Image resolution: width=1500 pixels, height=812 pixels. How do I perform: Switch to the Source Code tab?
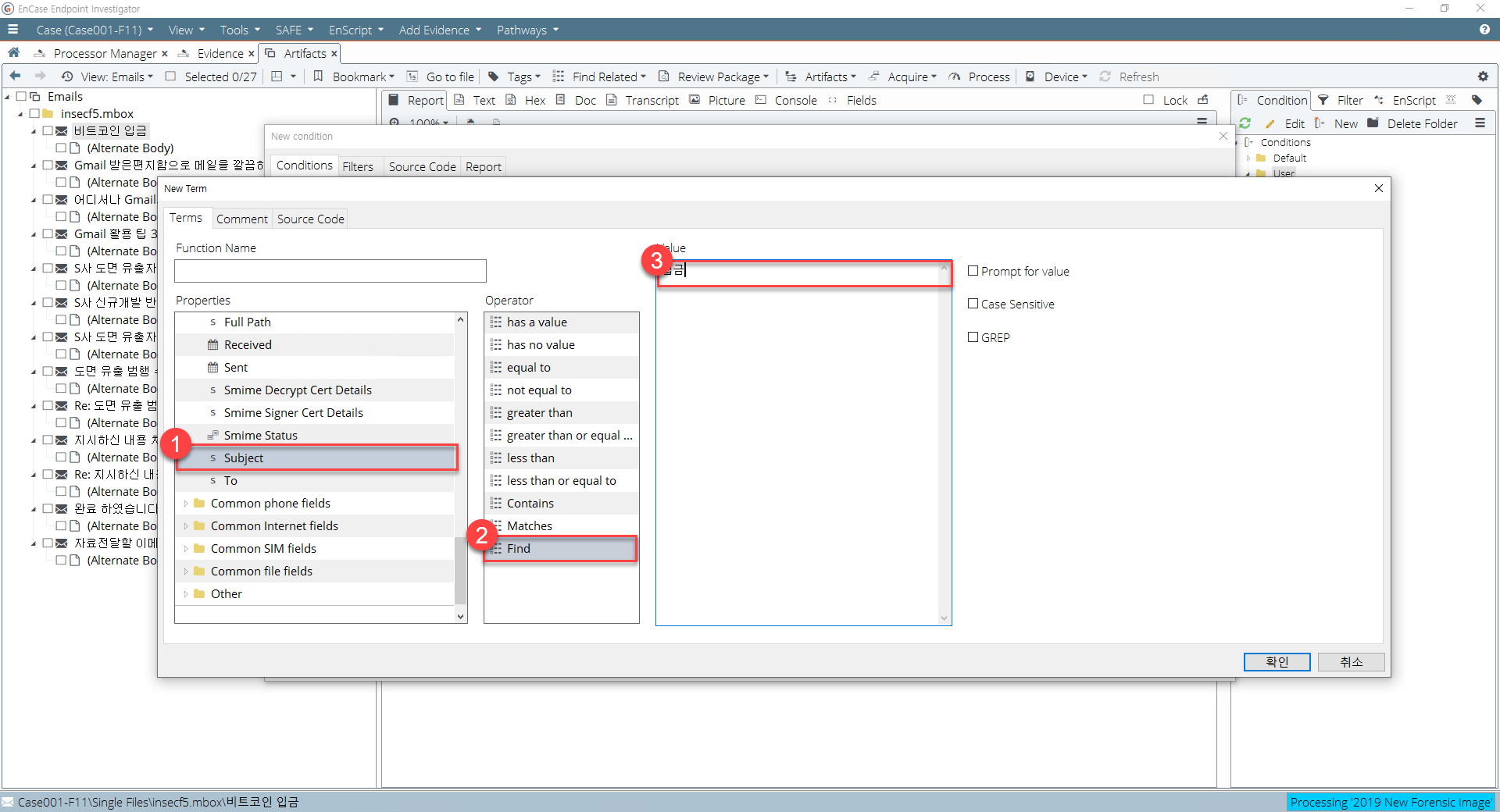[310, 219]
